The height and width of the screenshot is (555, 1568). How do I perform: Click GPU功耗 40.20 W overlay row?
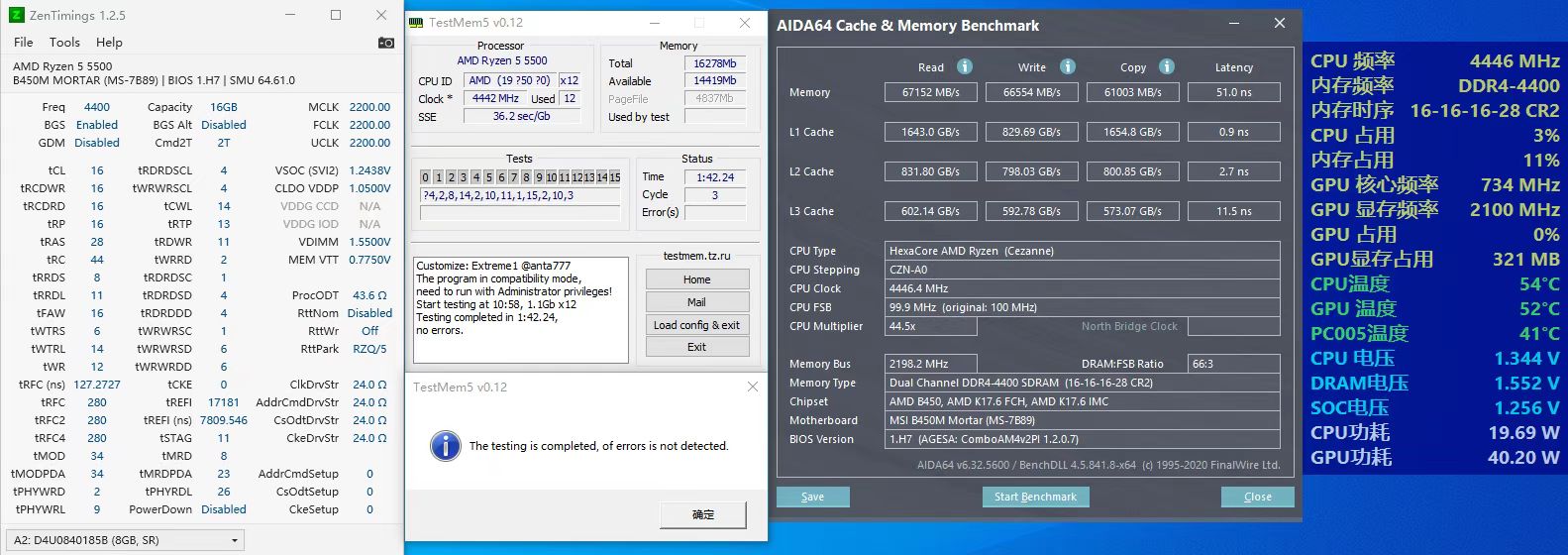coord(1435,457)
